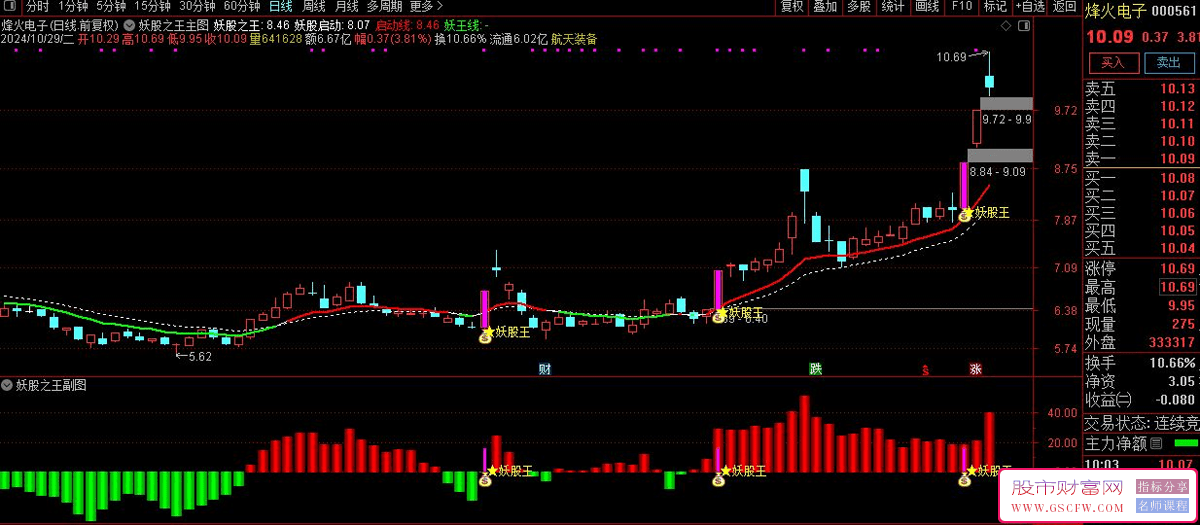Open the 复权 toolbar option
1200x525 pixels.
pyautogui.click(x=792, y=6)
